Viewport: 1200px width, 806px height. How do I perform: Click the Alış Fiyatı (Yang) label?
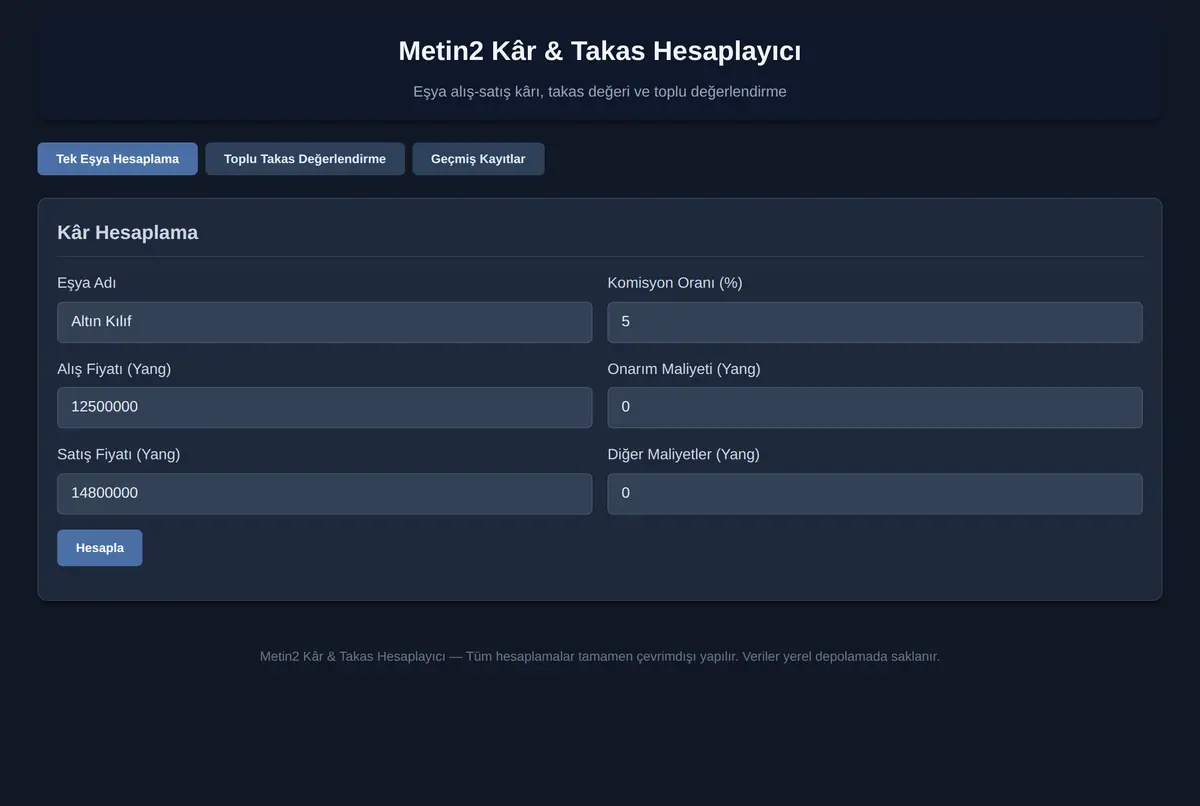[114, 369]
